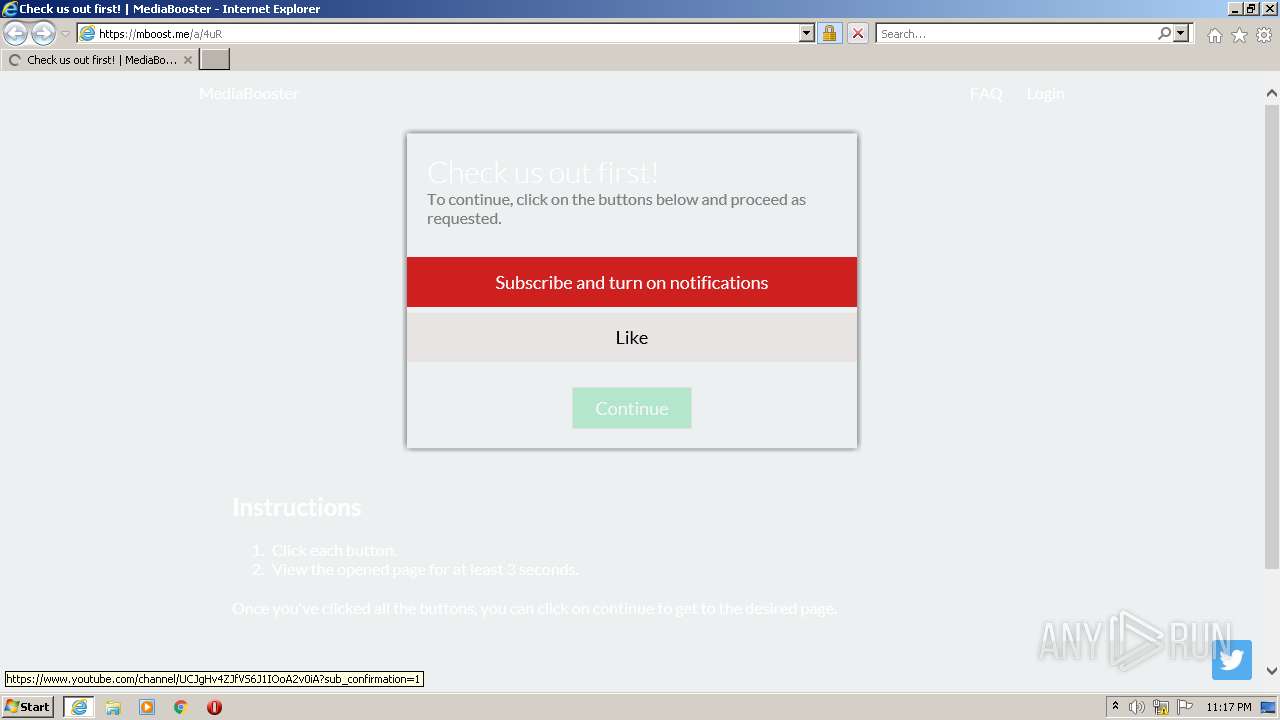Image resolution: width=1280 pixels, height=720 pixels.
Task: Click the MediaBooster logo link
Action: 249,93
